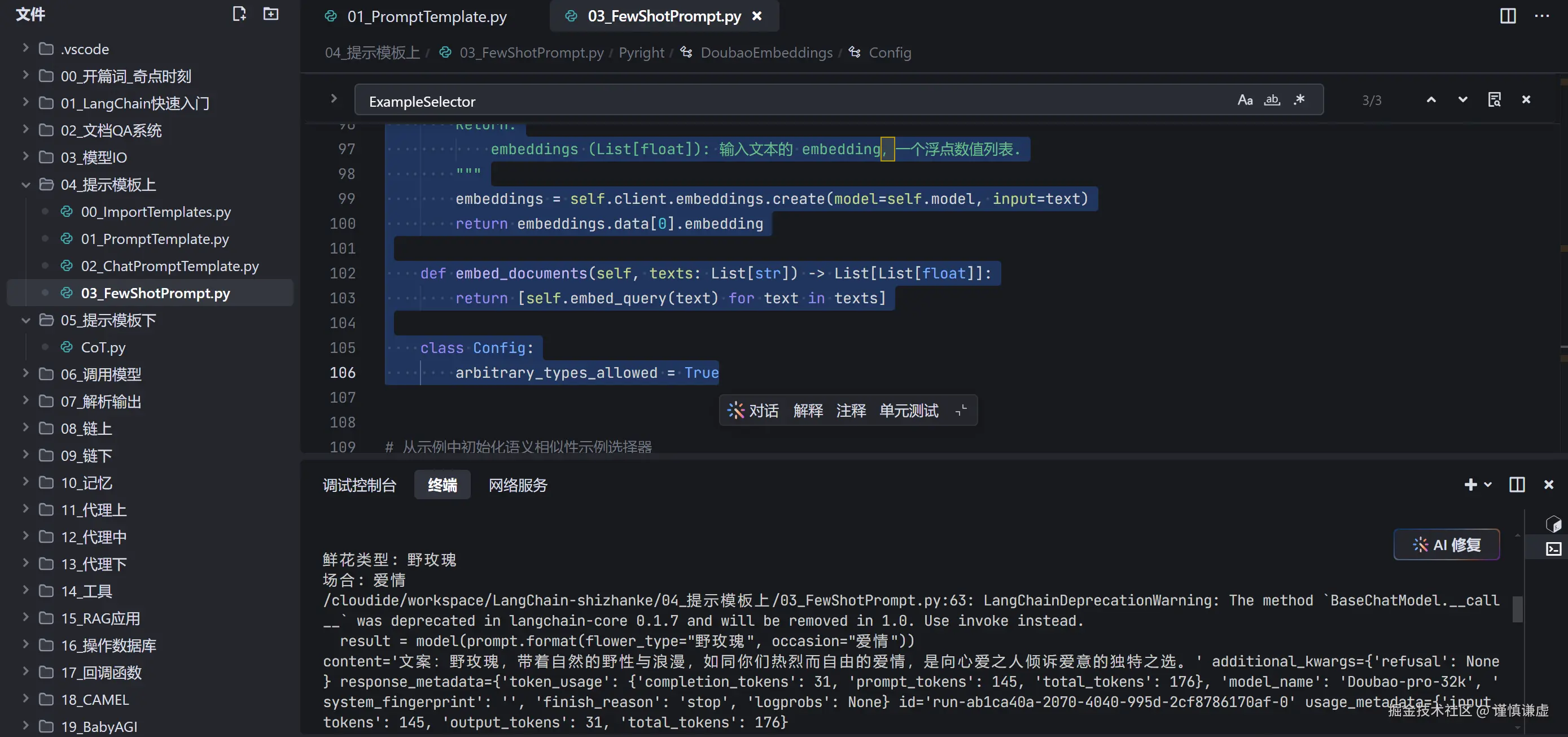
Task: Toggle whole word match option
Action: pos(1272,100)
